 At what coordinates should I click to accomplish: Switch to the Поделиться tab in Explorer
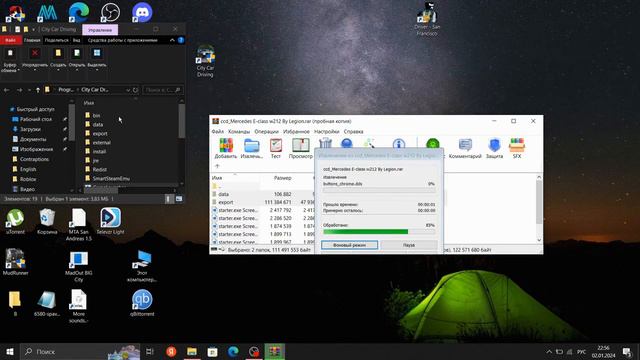[x=56, y=40]
